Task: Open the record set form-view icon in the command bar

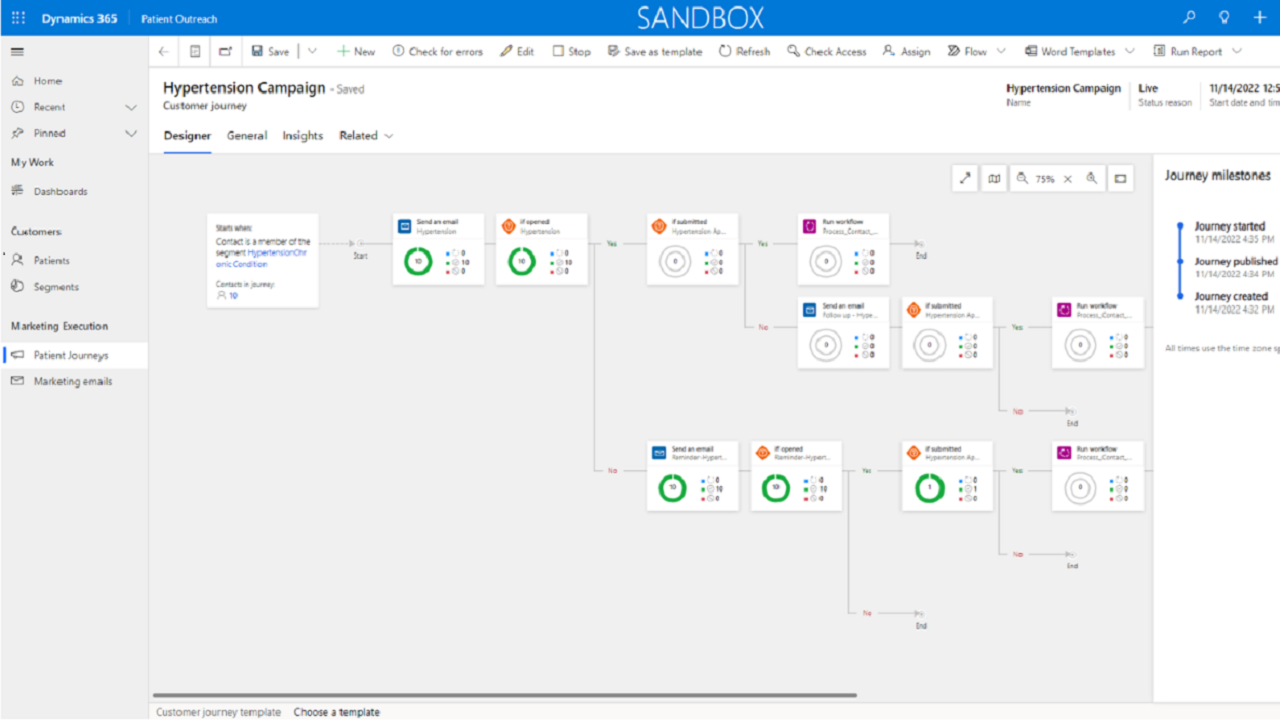Action: point(195,51)
